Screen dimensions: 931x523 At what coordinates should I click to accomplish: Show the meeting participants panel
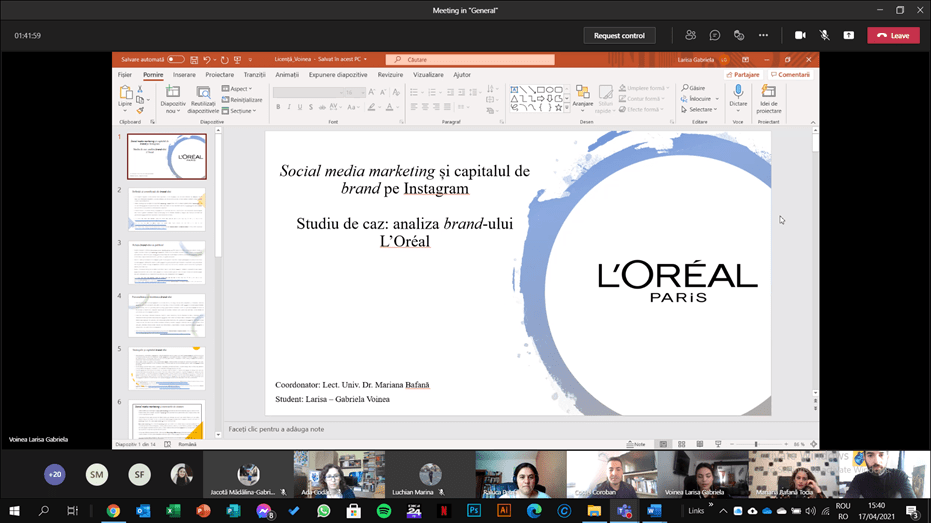click(x=690, y=35)
